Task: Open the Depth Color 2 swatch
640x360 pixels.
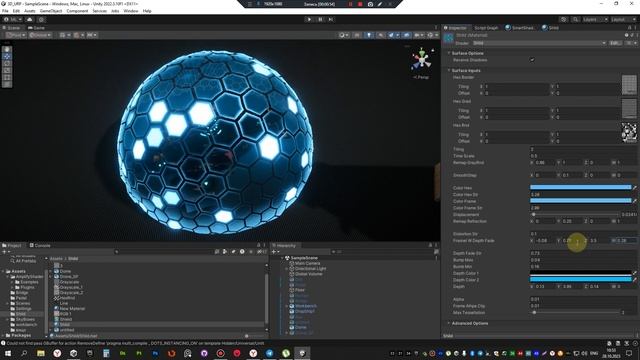Action: (x=580, y=280)
